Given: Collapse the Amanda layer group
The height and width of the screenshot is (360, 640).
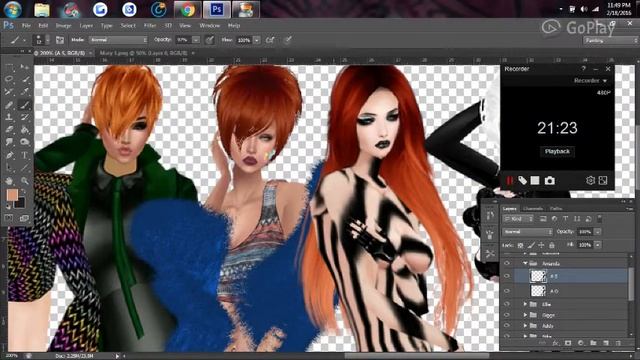Looking at the screenshot, I should 525,264.
